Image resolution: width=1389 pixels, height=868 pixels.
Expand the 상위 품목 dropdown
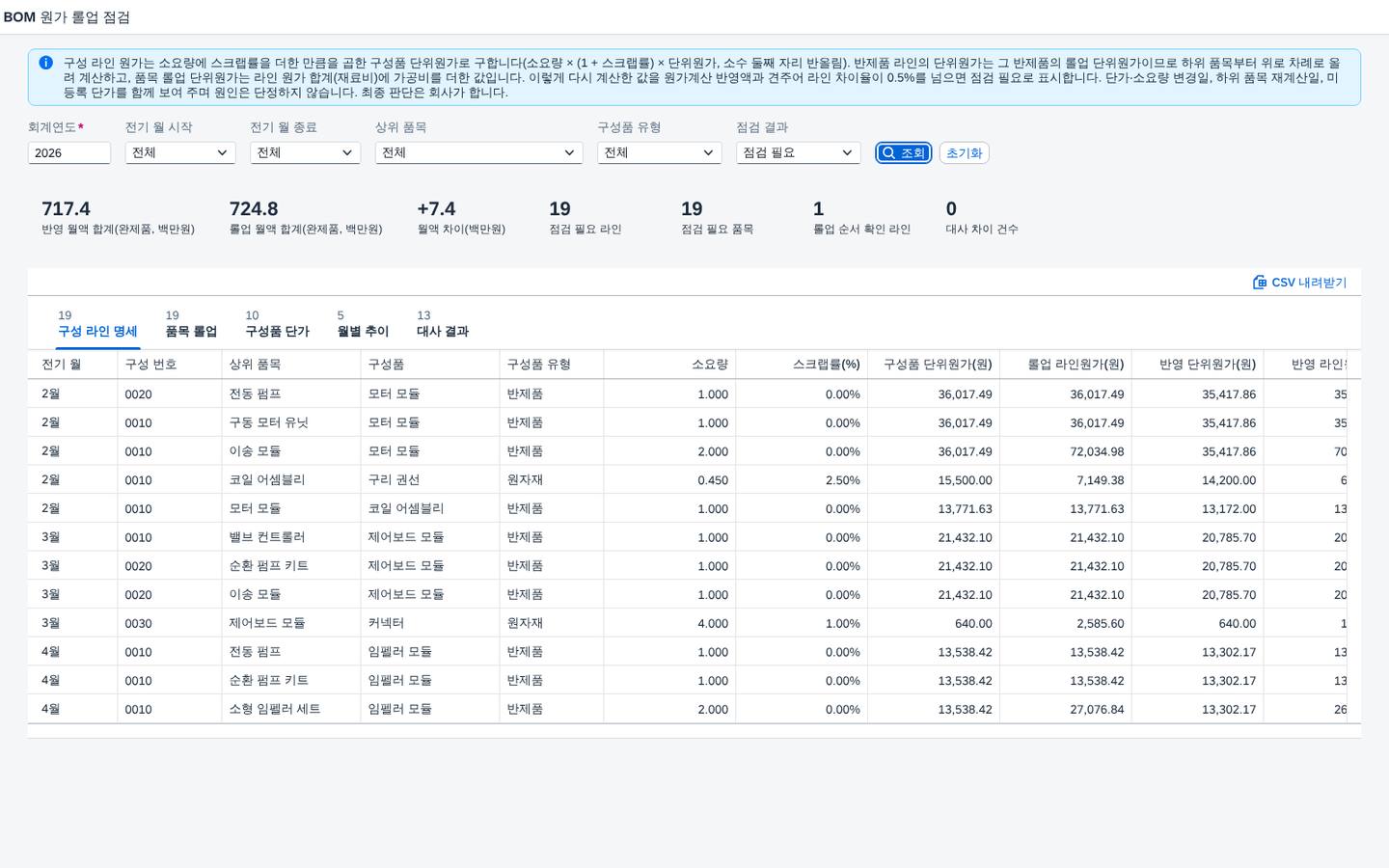click(x=478, y=152)
